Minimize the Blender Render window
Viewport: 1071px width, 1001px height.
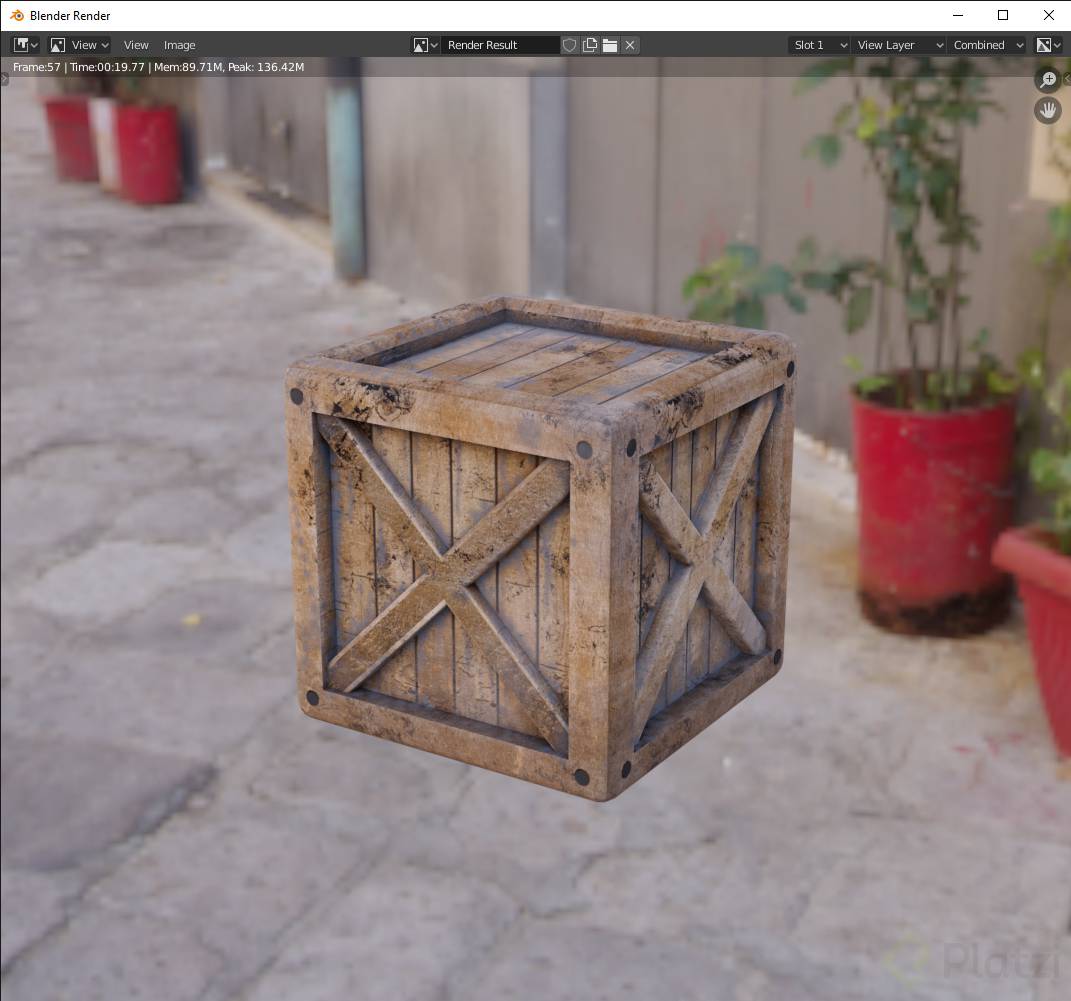pyautogui.click(x=957, y=15)
